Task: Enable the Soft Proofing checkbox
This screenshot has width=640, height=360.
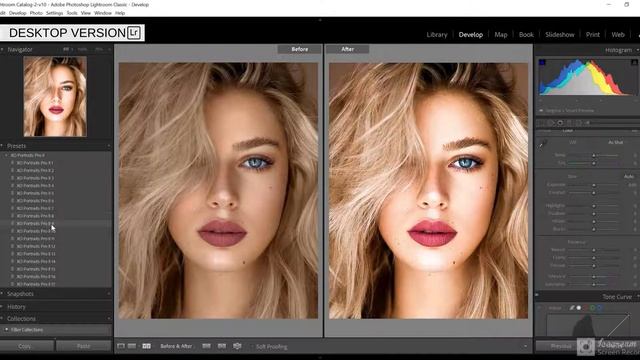Action: [252, 347]
